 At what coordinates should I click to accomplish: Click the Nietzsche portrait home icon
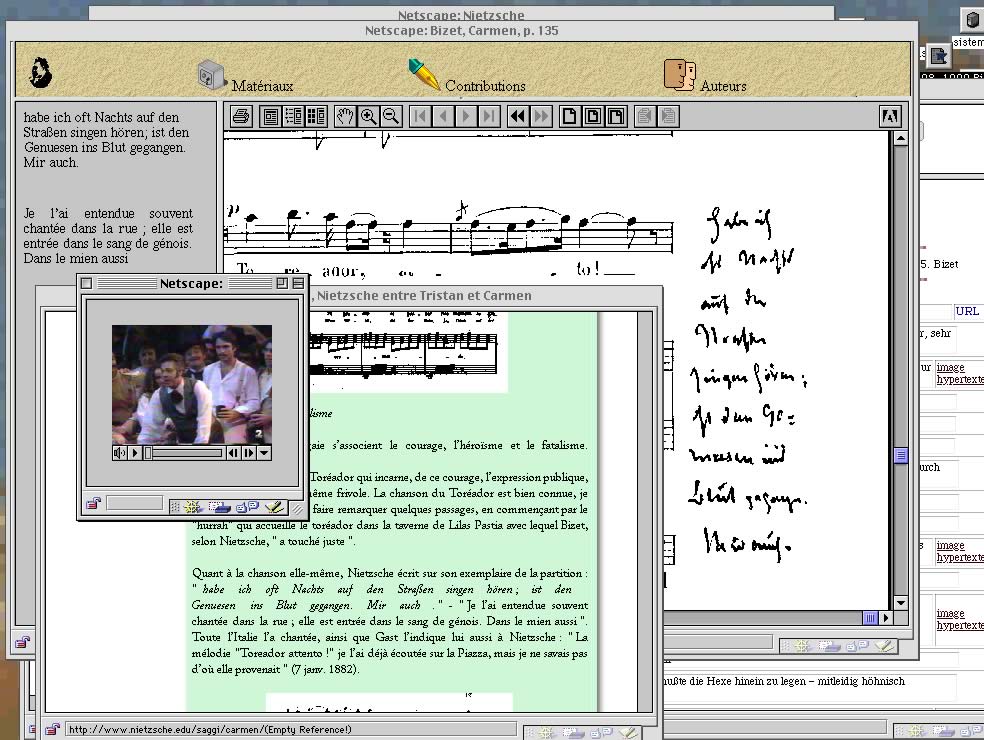click(x=41, y=72)
